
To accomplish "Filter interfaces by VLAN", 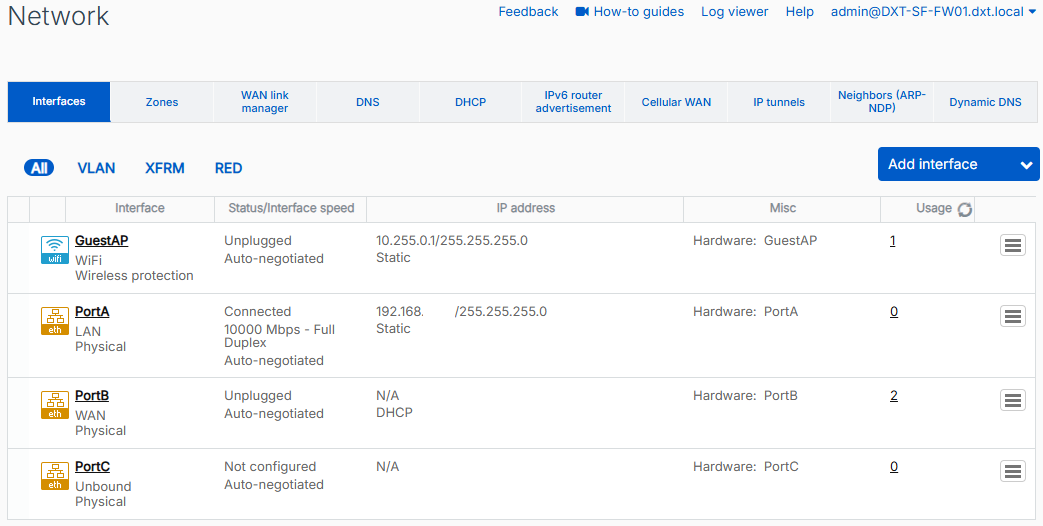I will tap(96, 168).
